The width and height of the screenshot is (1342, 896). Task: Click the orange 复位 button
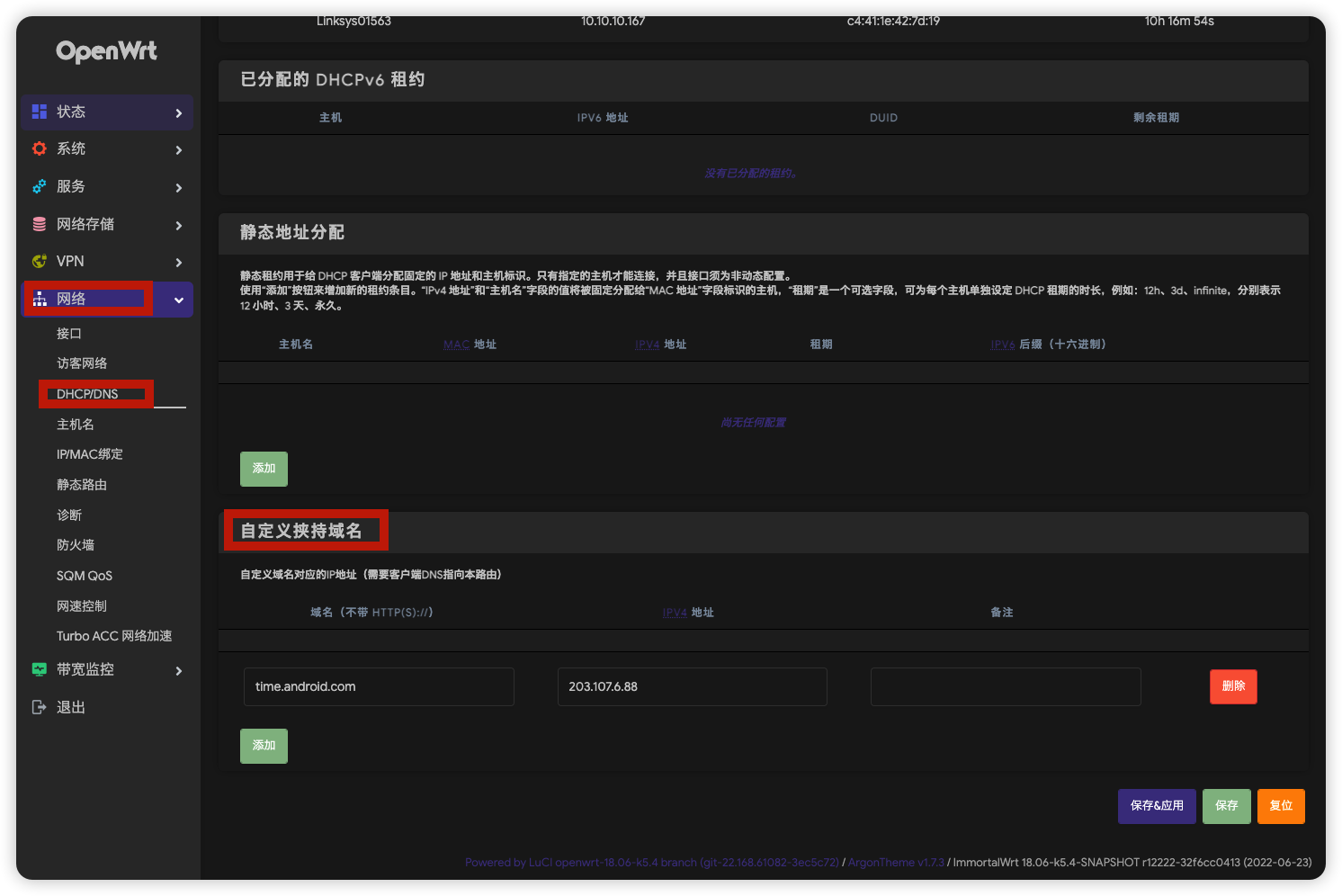pyautogui.click(x=1281, y=806)
